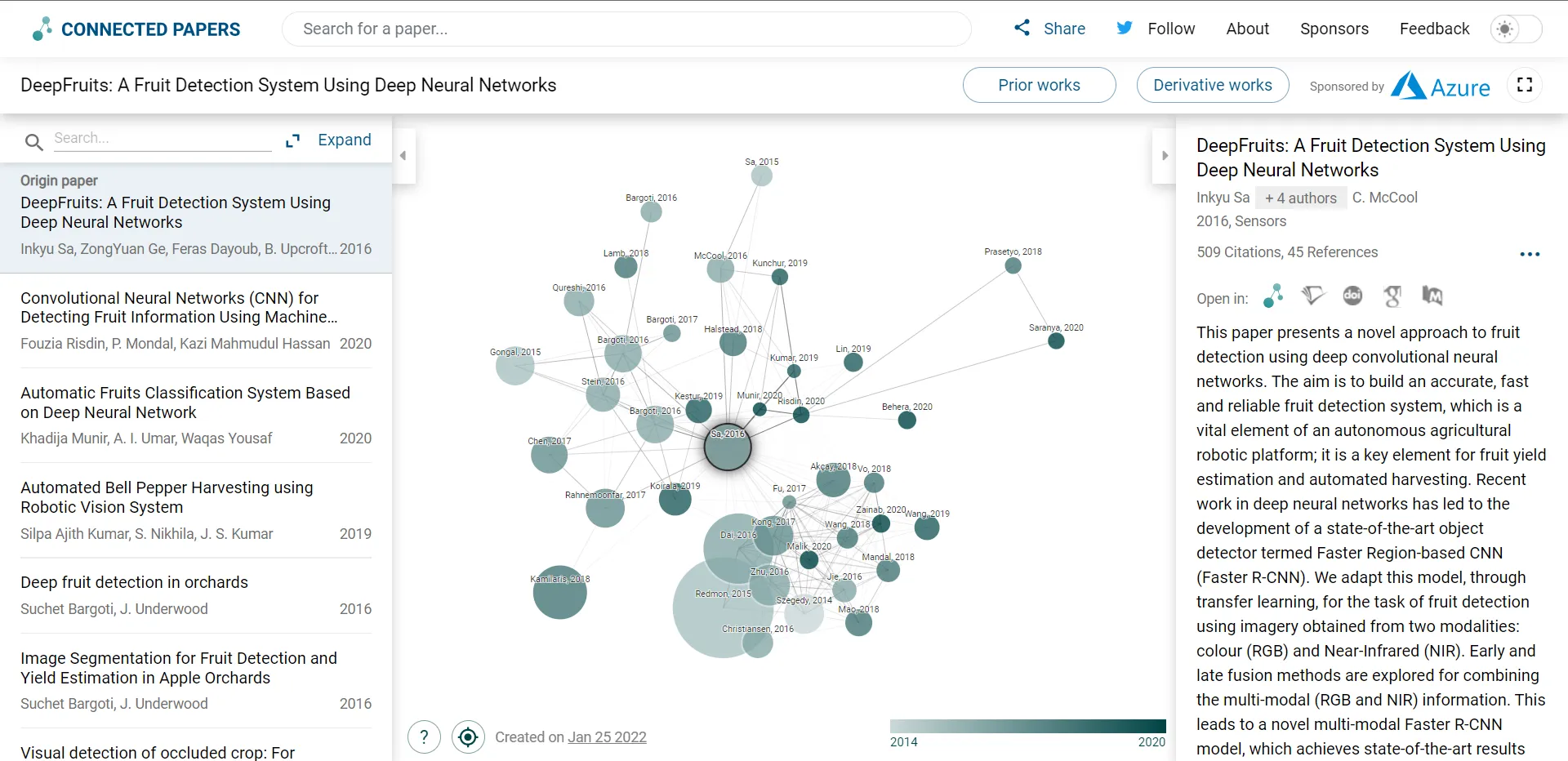Collapse the right paper details panel
The height and width of the screenshot is (761, 1568).
click(1164, 155)
